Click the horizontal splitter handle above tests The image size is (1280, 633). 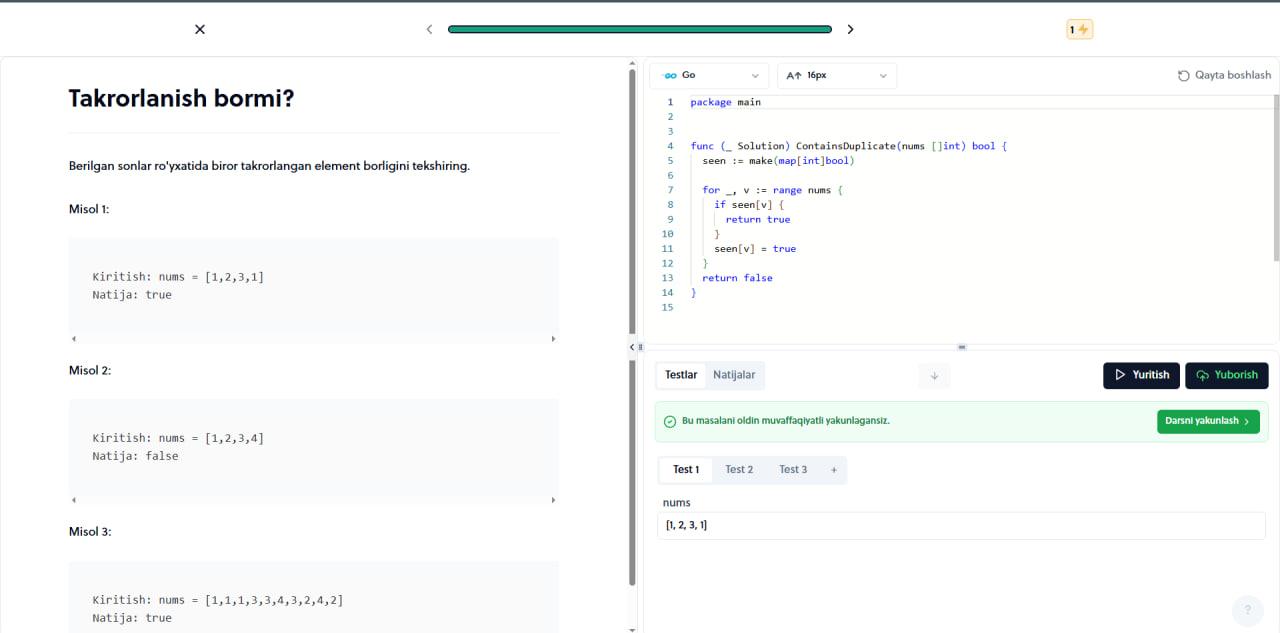pos(962,347)
